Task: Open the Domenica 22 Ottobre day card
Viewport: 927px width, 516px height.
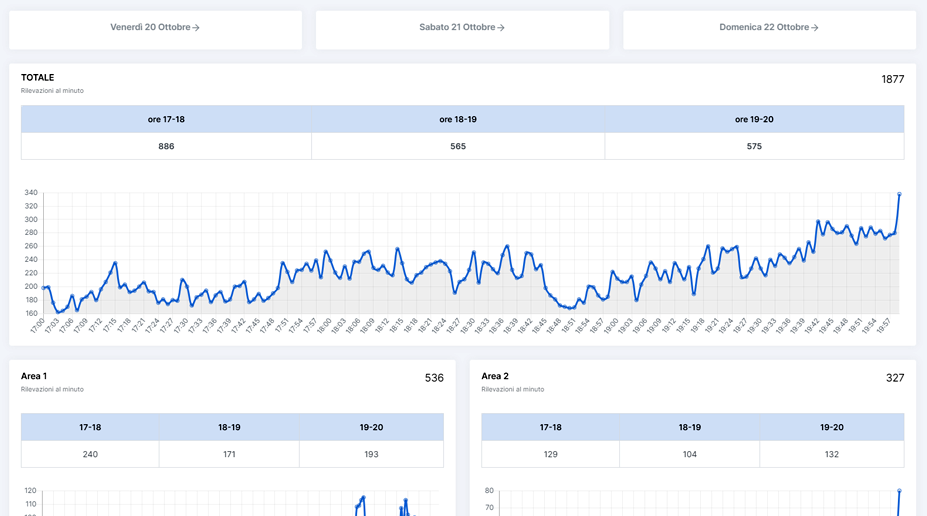Action: [769, 30]
